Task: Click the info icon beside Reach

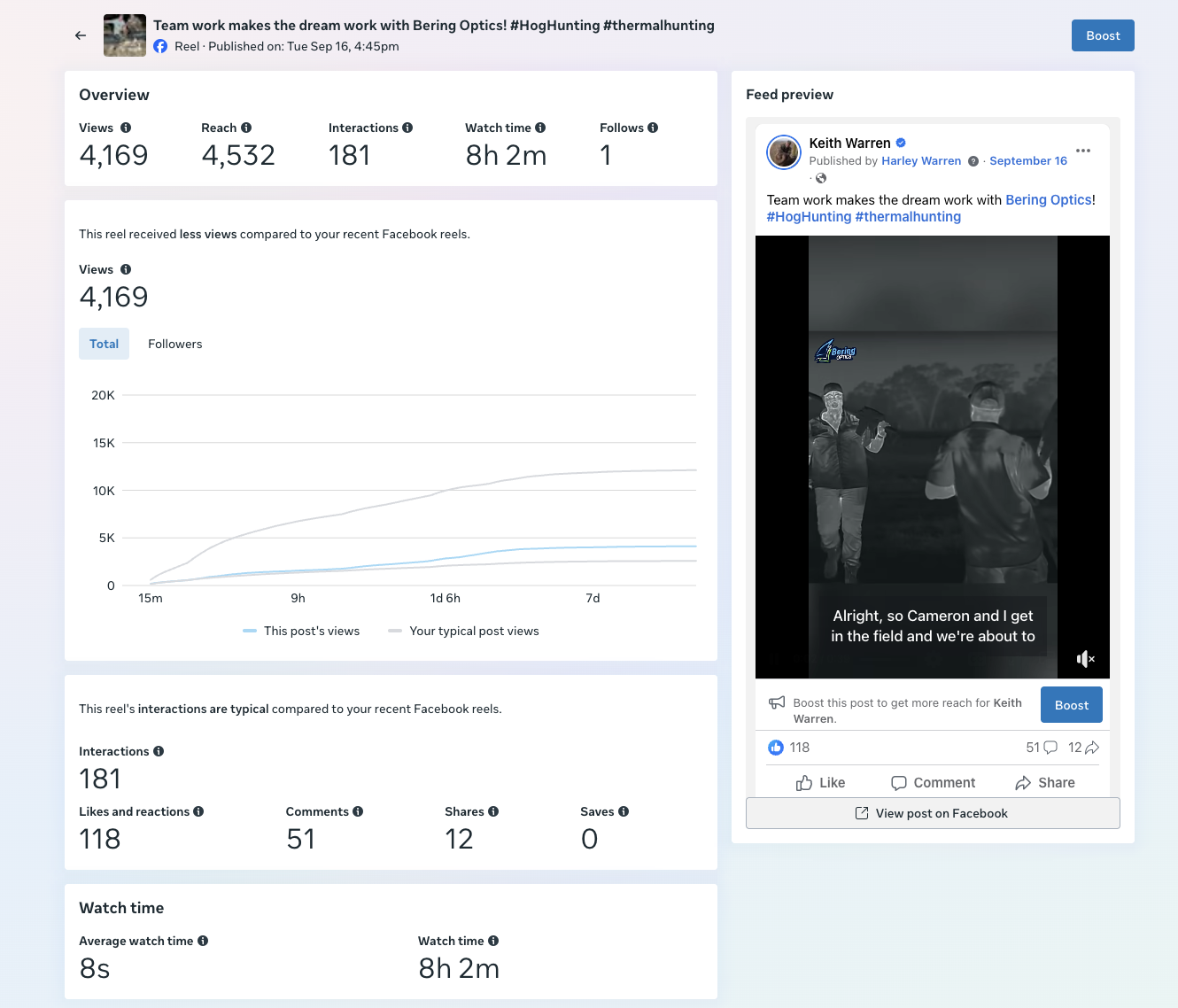Action: [246, 128]
